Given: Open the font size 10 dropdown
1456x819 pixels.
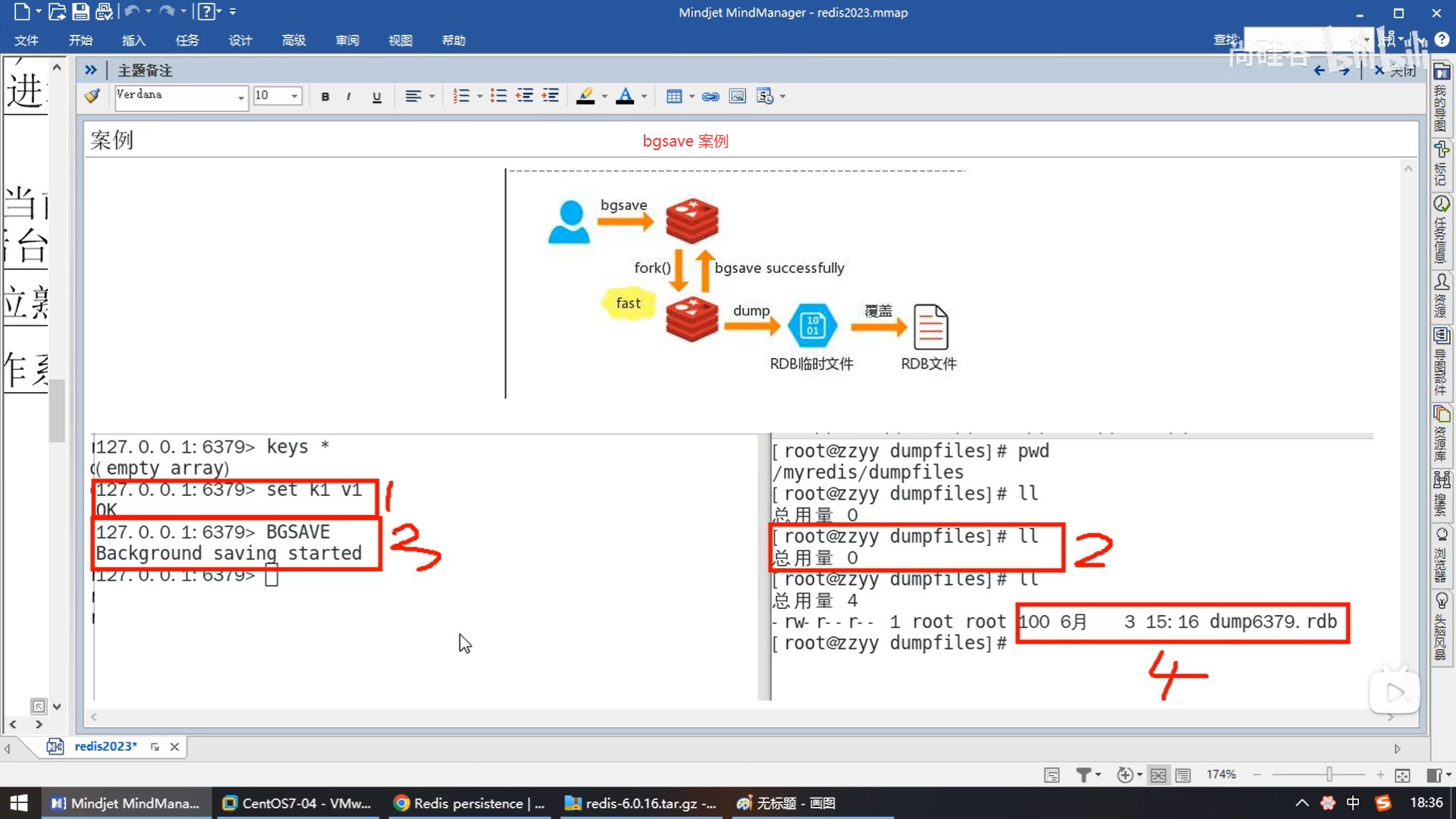Looking at the screenshot, I should 294,96.
